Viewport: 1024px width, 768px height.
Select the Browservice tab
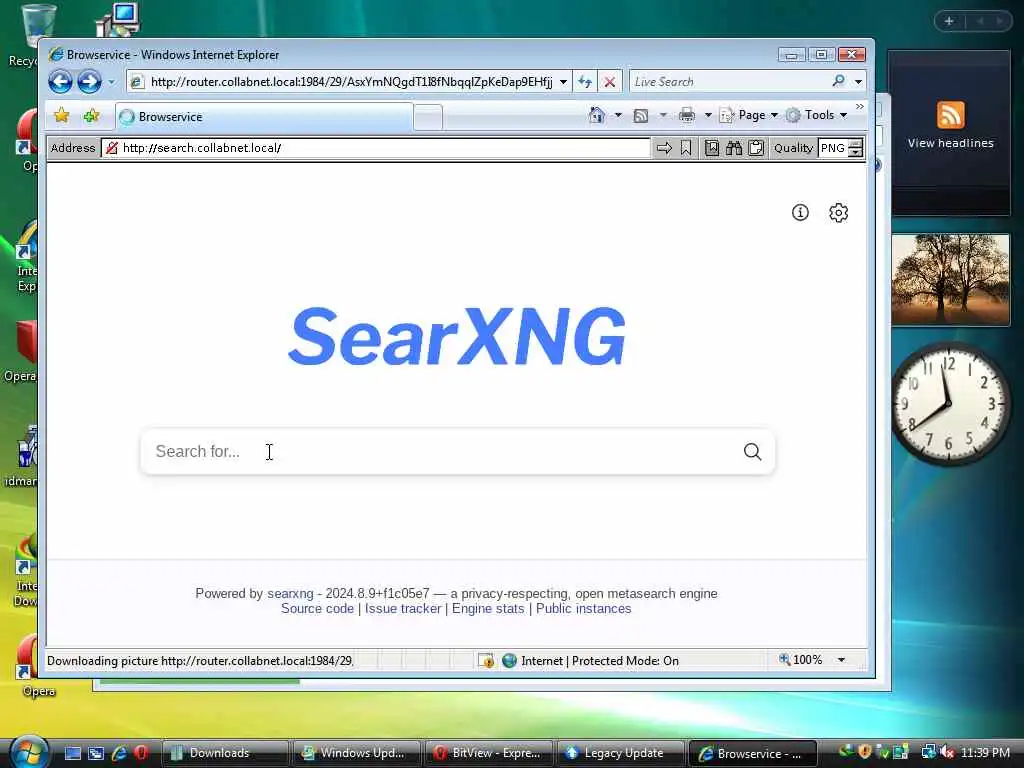click(x=264, y=116)
